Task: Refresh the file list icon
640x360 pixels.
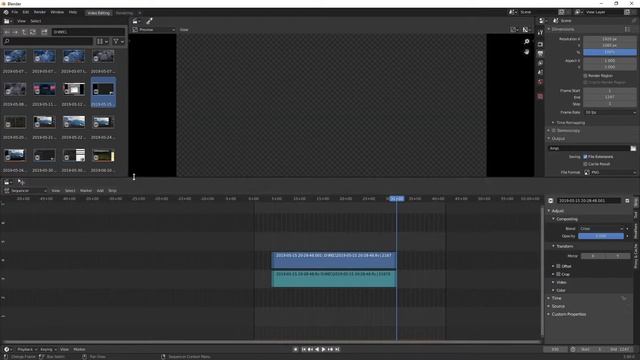Action: pos(33,32)
